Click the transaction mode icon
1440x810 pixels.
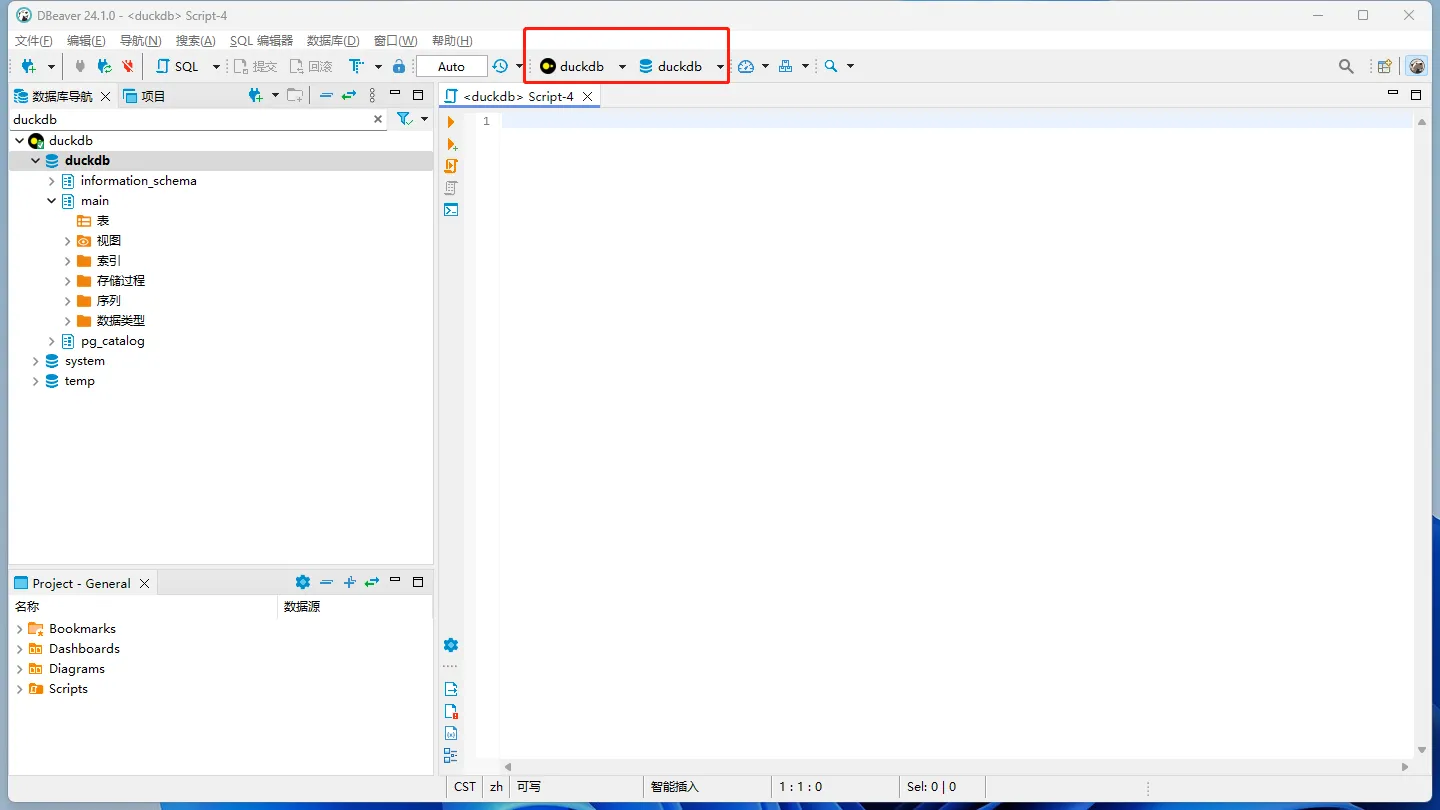(x=356, y=66)
